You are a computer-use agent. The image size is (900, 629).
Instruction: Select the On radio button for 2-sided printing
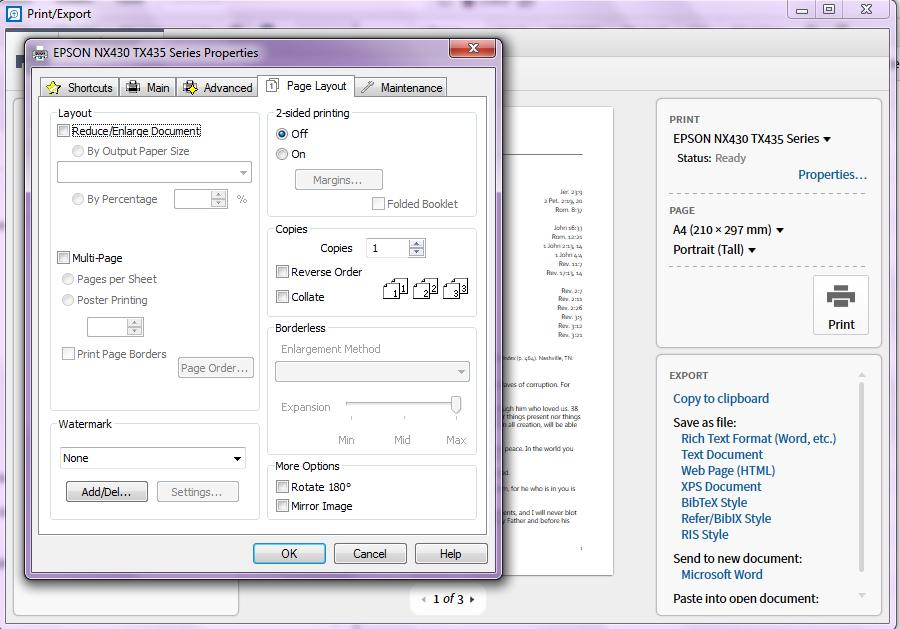[x=283, y=153]
